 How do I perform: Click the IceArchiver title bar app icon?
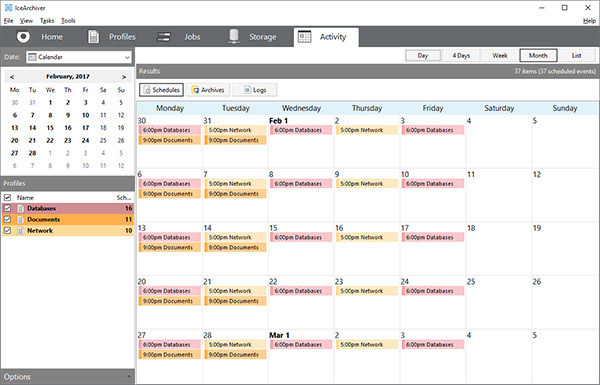pos(8,8)
